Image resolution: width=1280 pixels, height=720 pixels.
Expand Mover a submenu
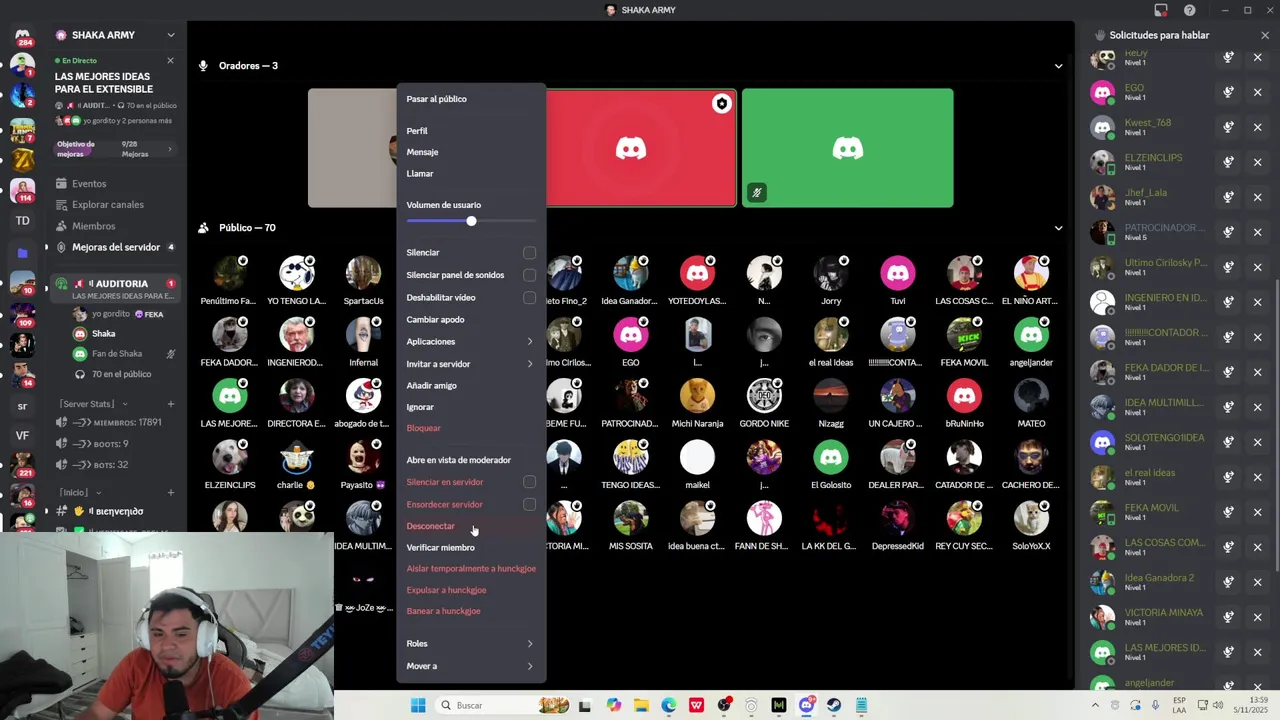coord(470,666)
